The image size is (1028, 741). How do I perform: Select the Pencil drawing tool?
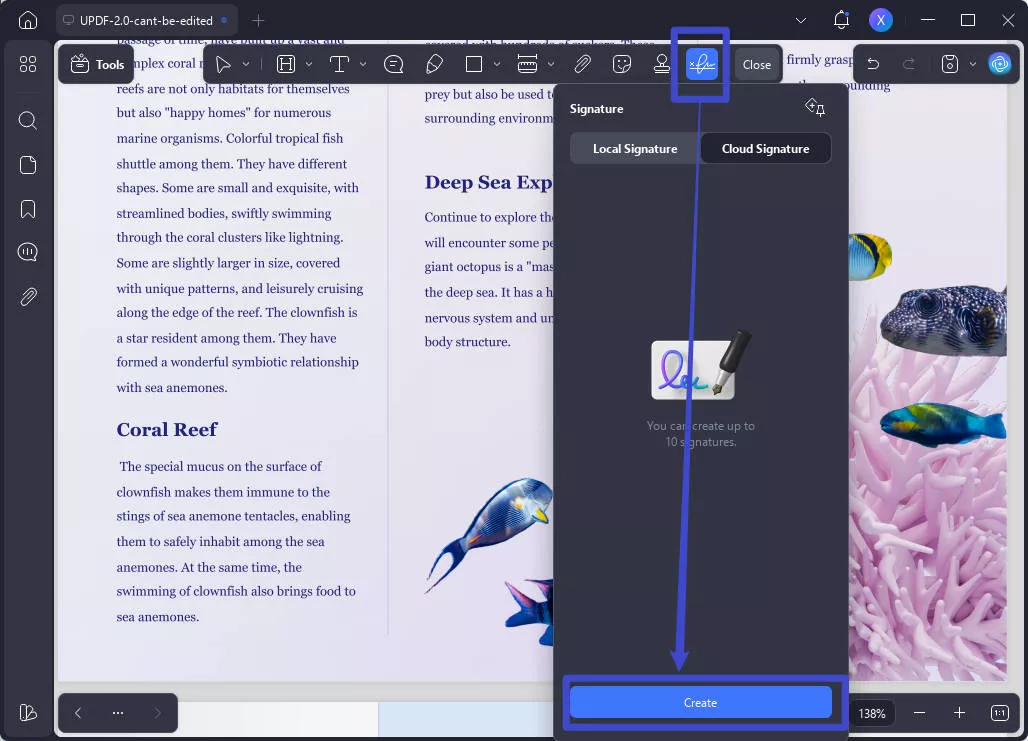tap(434, 64)
